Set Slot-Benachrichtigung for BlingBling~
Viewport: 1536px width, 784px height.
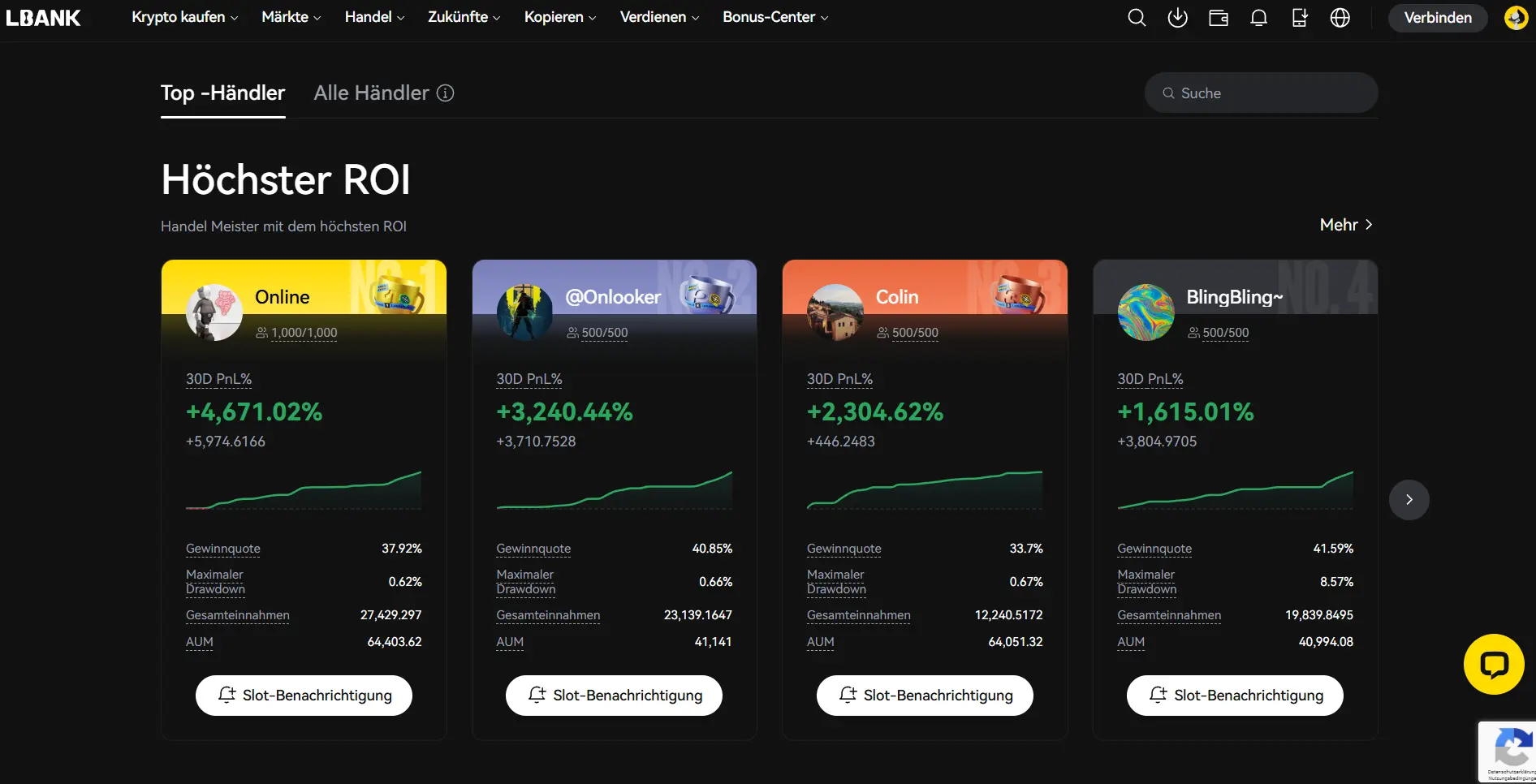1235,696
